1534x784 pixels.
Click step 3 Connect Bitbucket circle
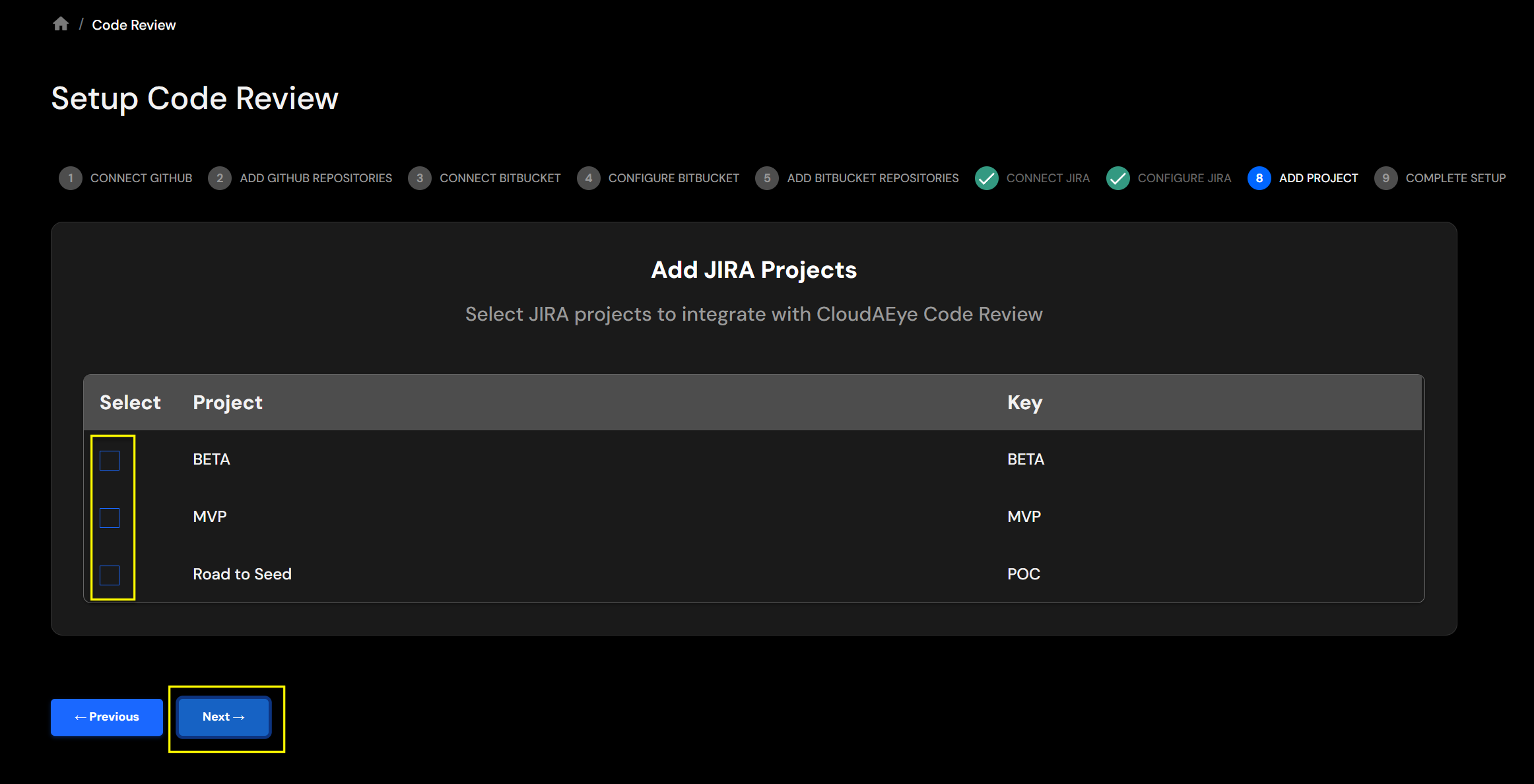click(420, 178)
